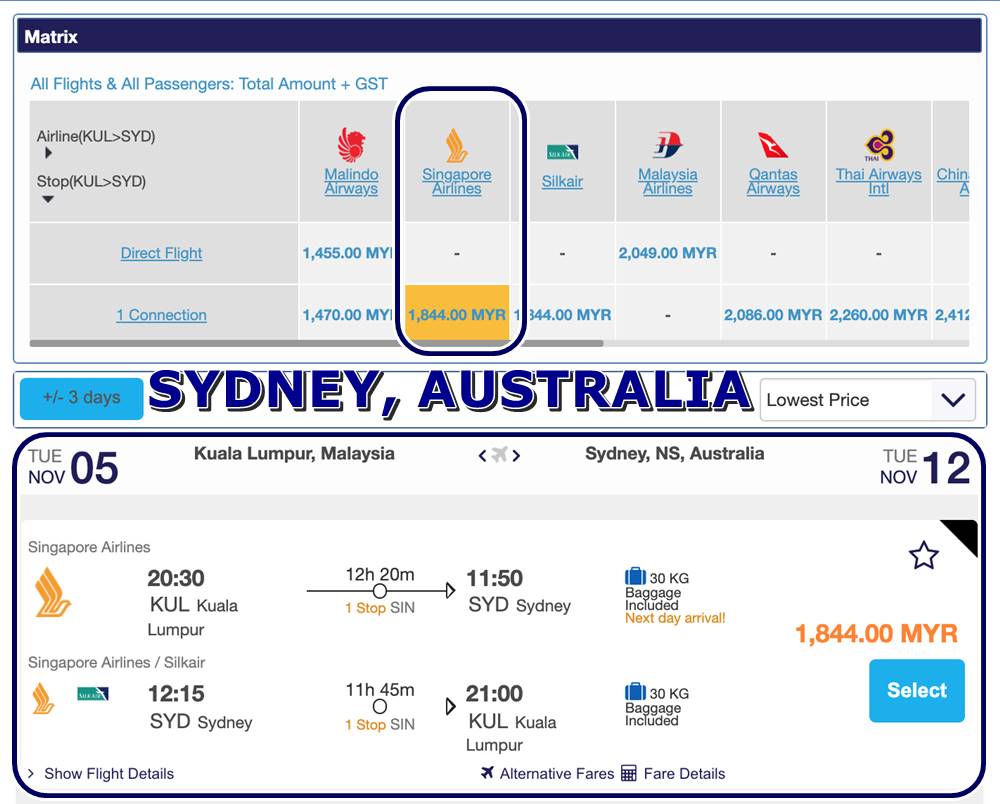Click the Singapore Airlines logo in the matrix header
The height and width of the screenshot is (804, 1000).
click(x=457, y=145)
